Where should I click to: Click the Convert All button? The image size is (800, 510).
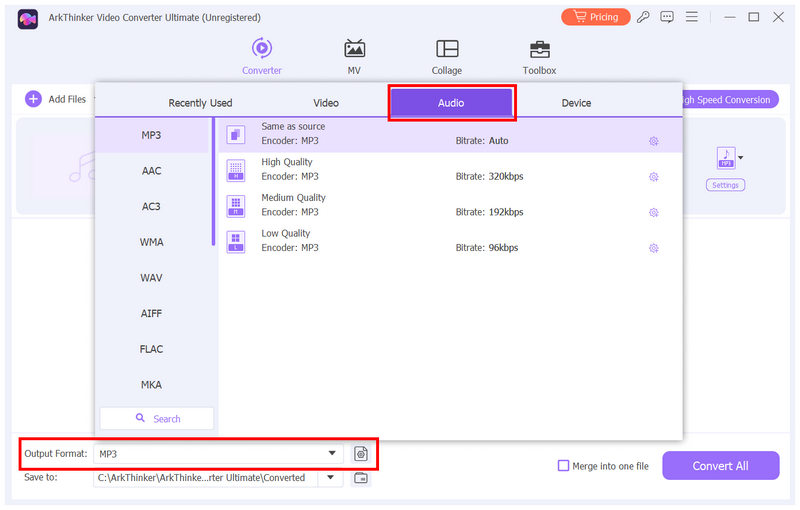(x=720, y=466)
